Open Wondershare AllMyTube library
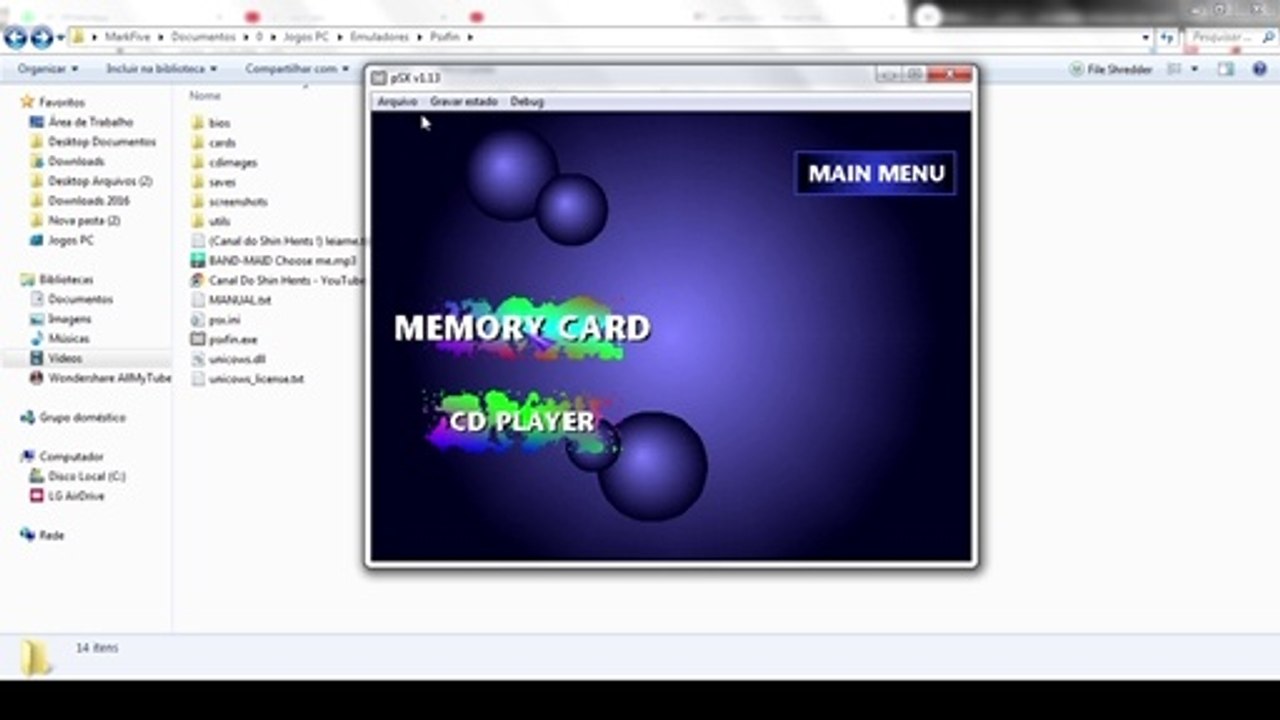Viewport: 1280px width, 720px height. 109,378
